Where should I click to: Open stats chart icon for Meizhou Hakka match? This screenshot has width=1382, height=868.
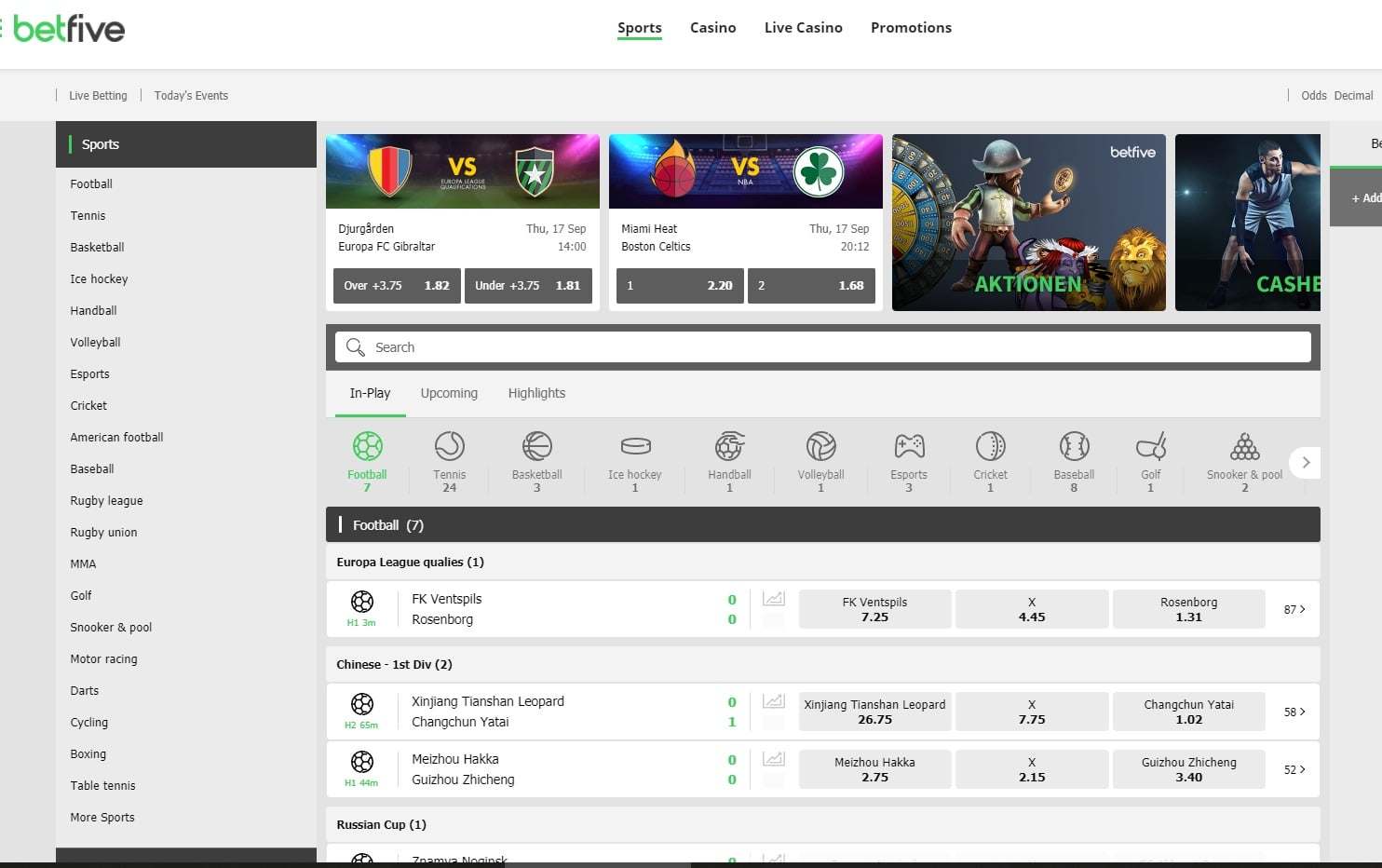click(x=773, y=759)
